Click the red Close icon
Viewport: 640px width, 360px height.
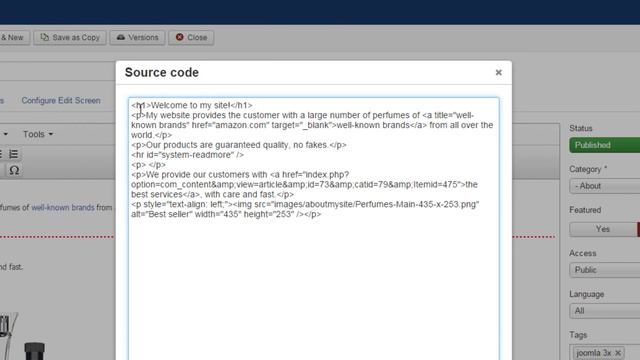click(179, 37)
